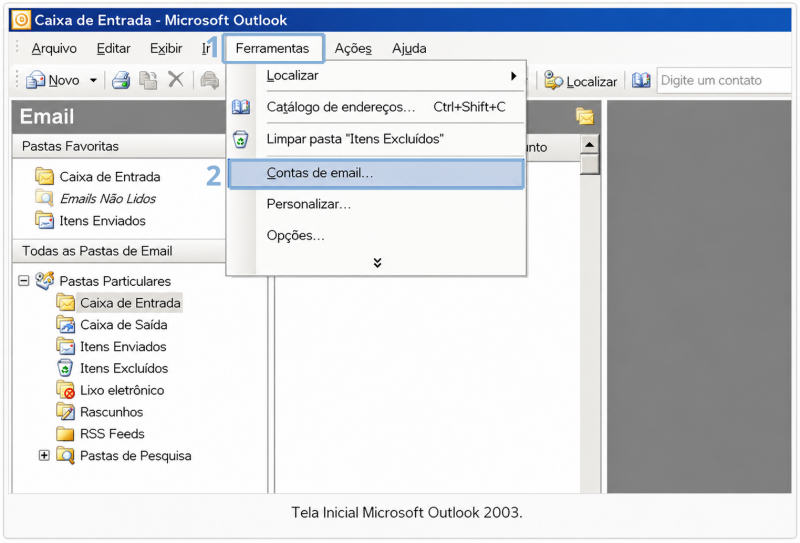Open the Ferramentas menu
Screen dimensions: 800x543
coord(272,48)
